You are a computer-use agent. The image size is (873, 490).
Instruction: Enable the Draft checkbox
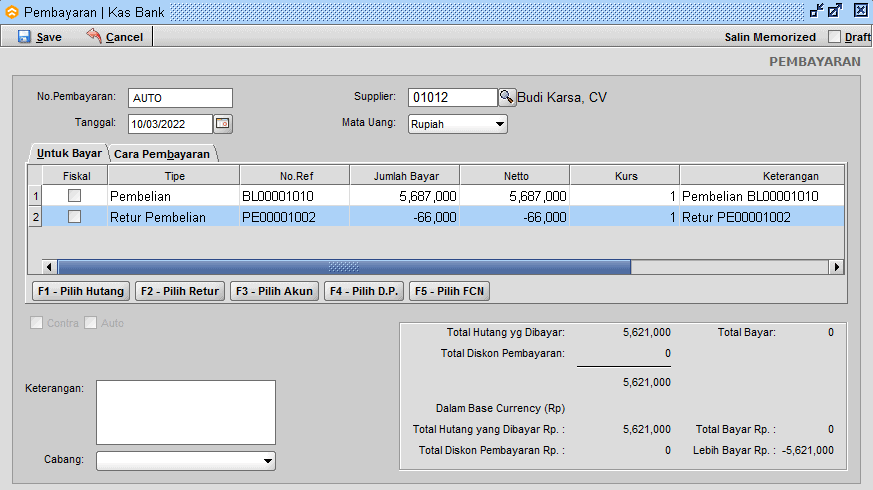point(834,37)
